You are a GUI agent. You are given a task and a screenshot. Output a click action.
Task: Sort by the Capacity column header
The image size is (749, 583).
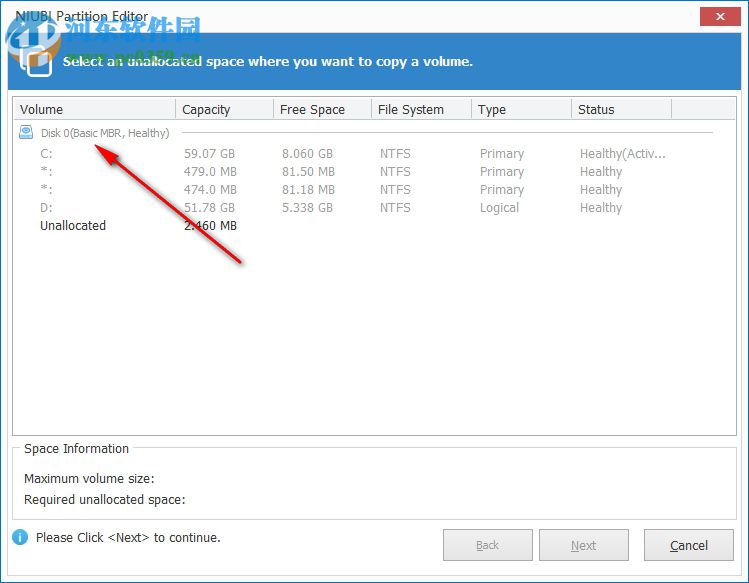(225, 109)
